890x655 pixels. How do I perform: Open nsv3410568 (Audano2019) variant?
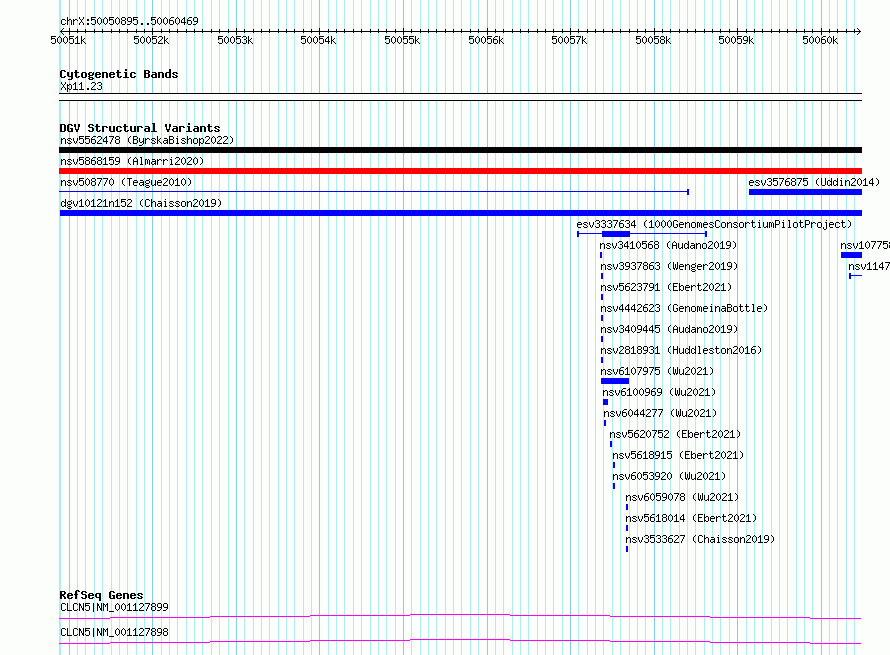tap(668, 245)
